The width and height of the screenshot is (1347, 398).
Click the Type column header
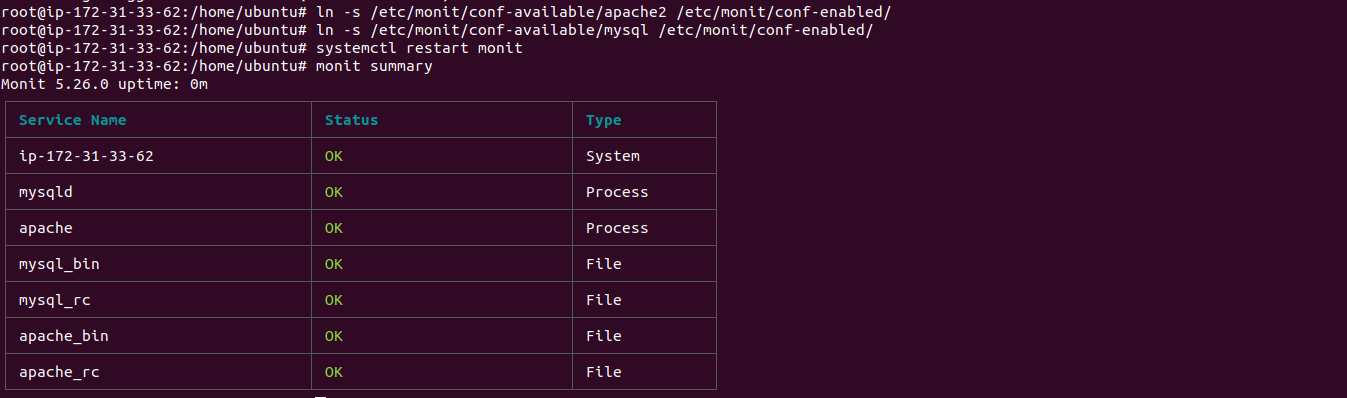click(604, 120)
